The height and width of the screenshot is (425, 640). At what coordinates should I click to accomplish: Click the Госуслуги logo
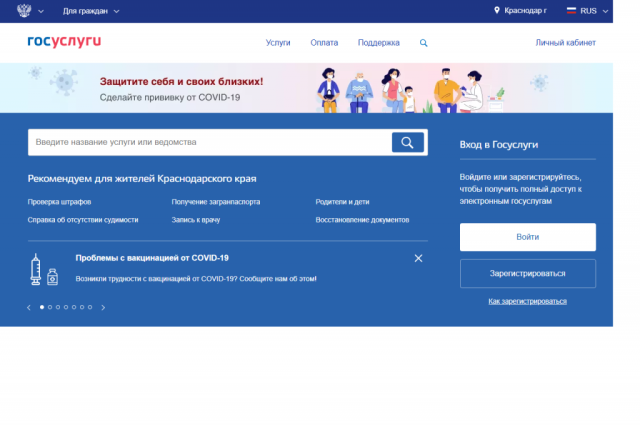[x=64, y=42]
